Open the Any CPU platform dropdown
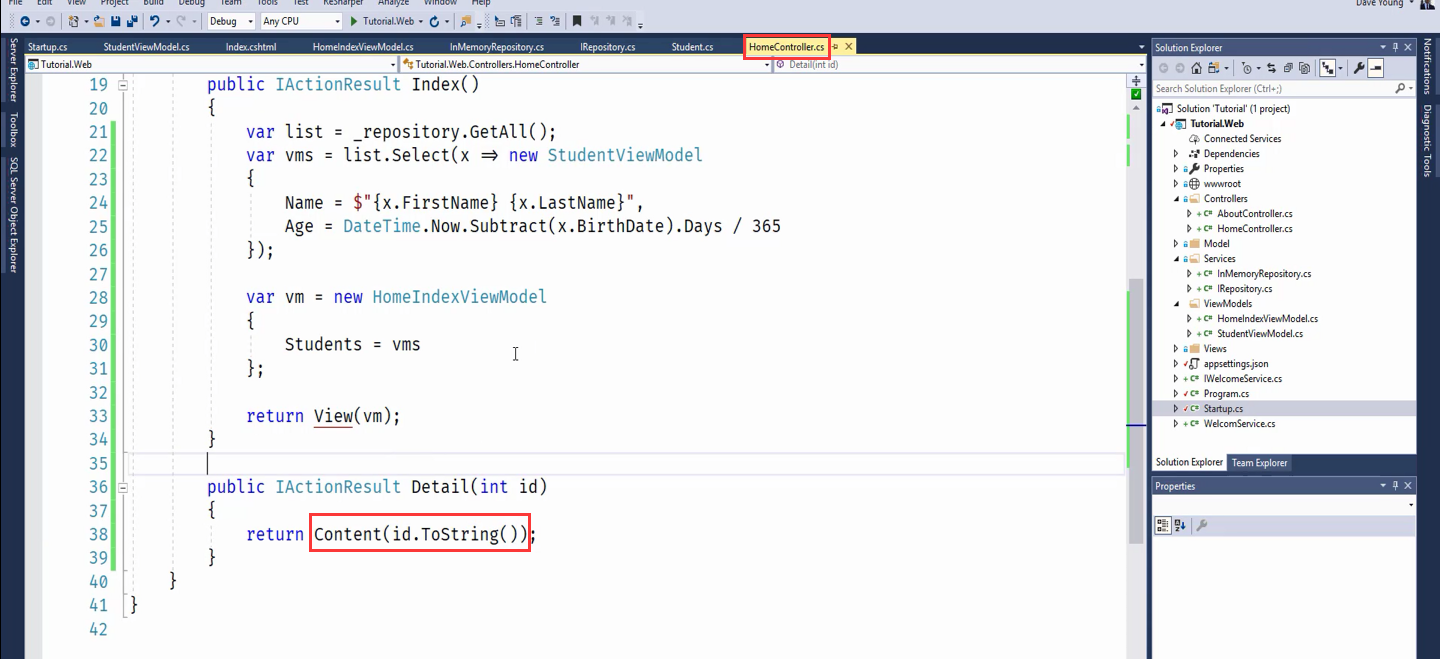Screen dimensions: 1440x659 [300, 21]
